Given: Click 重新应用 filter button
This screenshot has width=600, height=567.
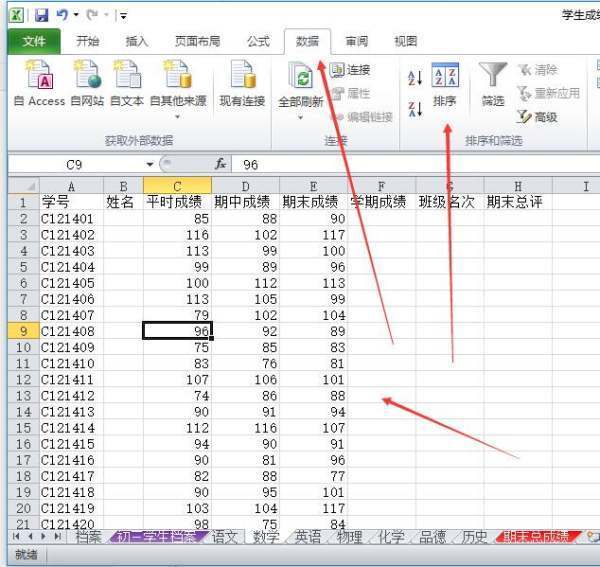Looking at the screenshot, I should click(548, 93).
